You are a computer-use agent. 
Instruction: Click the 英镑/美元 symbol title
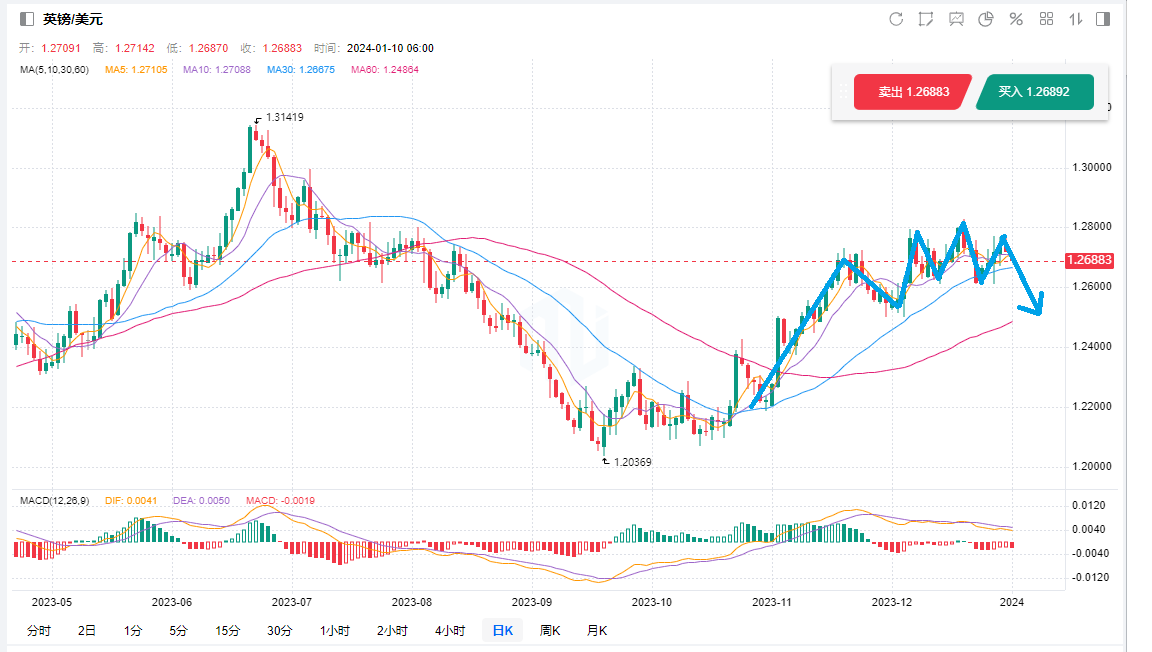point(72,19)
